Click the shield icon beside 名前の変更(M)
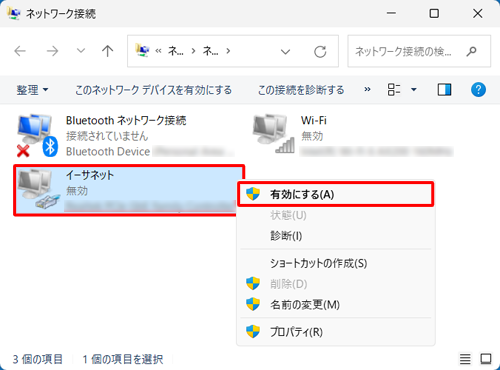The width and height of the screenshot is (500, 370). pyautogui.click(x=253, y=304)
